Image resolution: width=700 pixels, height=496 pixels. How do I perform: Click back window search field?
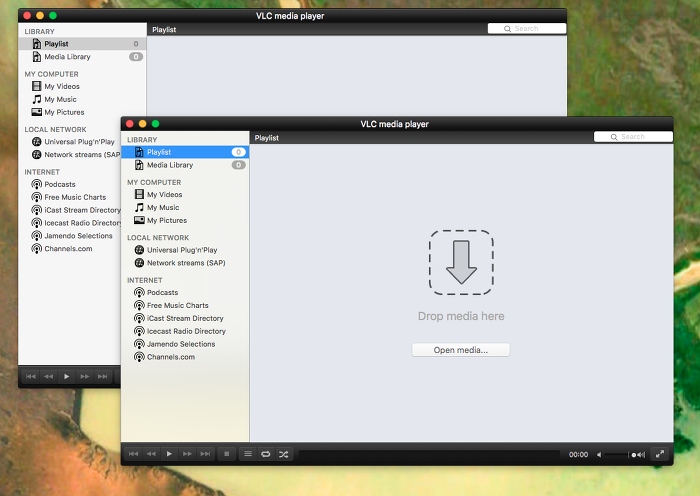click(527, 29)
